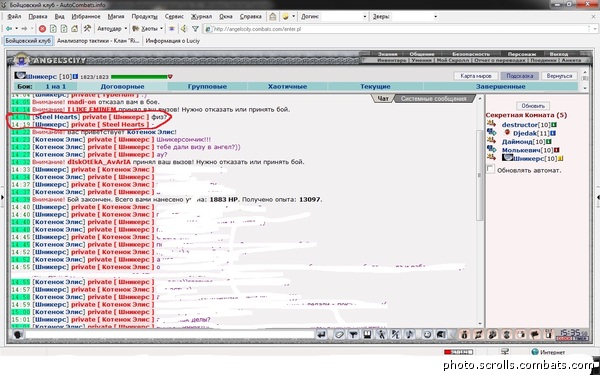Click the Обновить button
The image size is (600, 375).
(533, 106)
